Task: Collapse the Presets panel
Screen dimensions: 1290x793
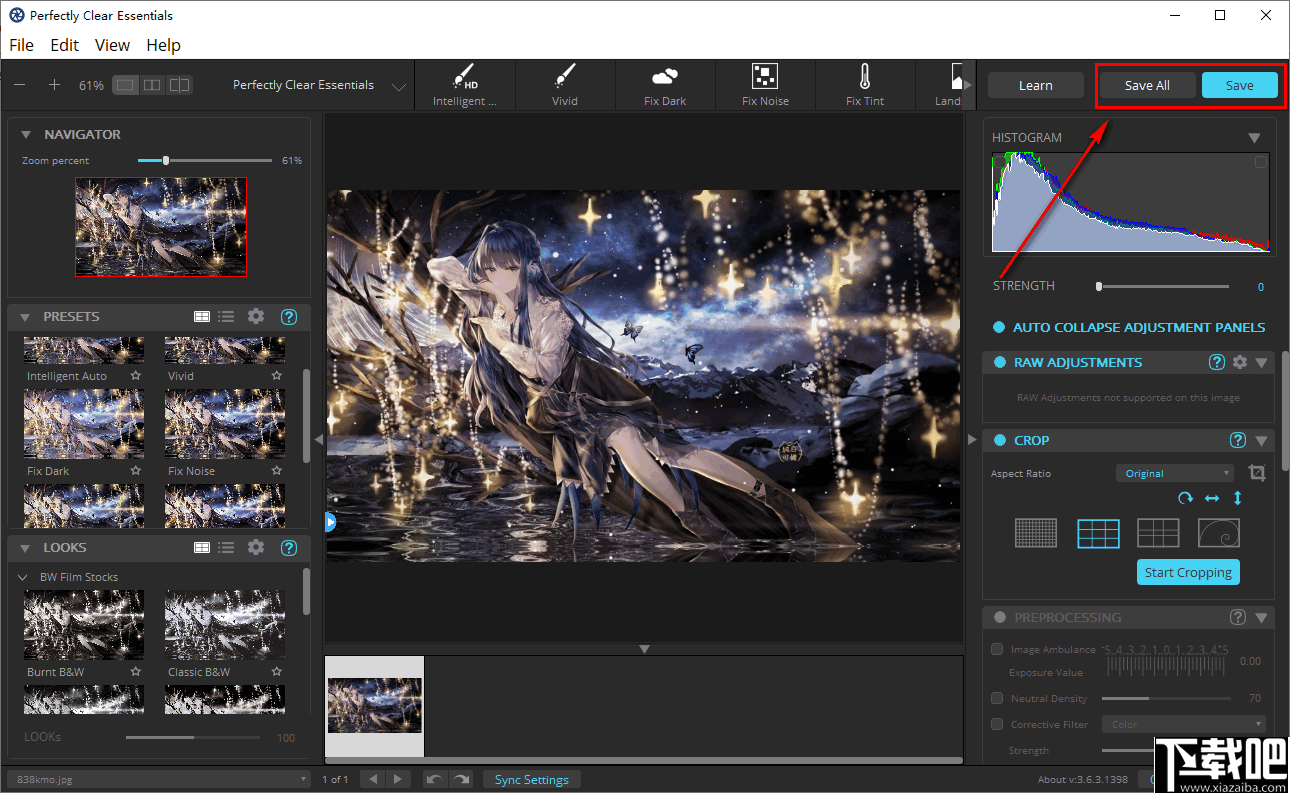Action: coord(25,316)
